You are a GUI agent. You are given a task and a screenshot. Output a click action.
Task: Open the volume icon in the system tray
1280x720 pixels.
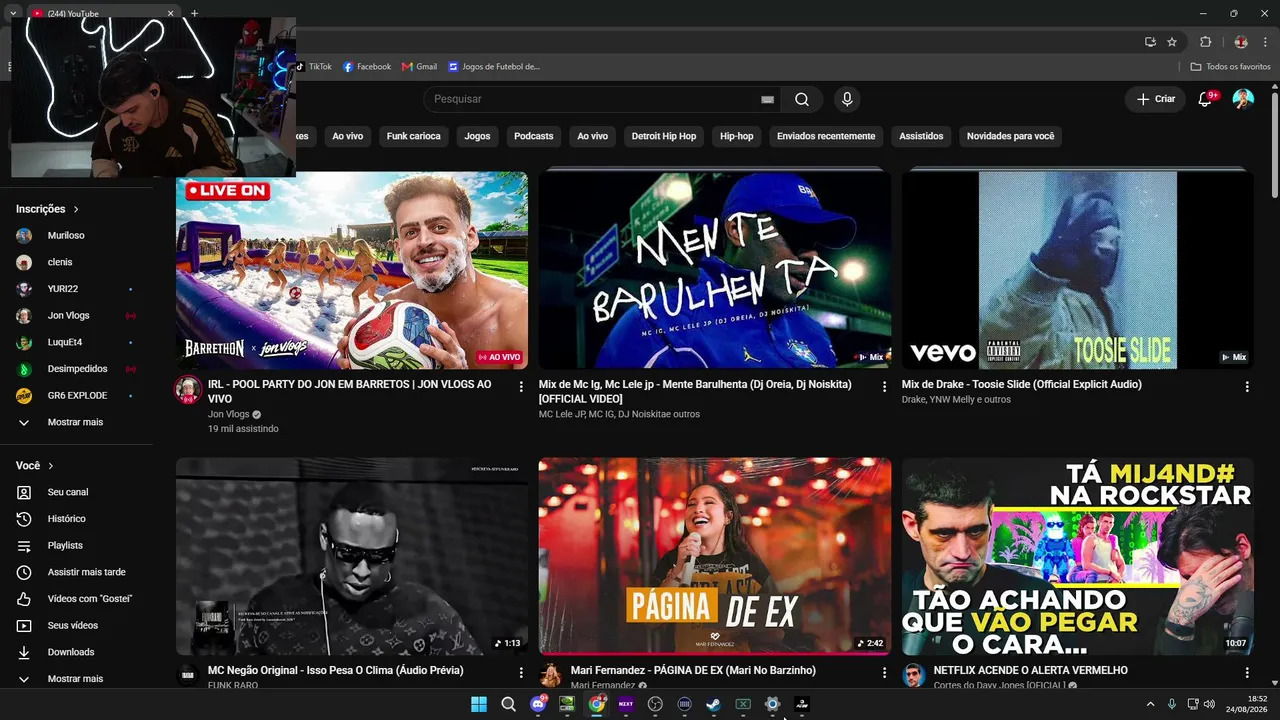pyautogui.click(x=1209, y=704)
